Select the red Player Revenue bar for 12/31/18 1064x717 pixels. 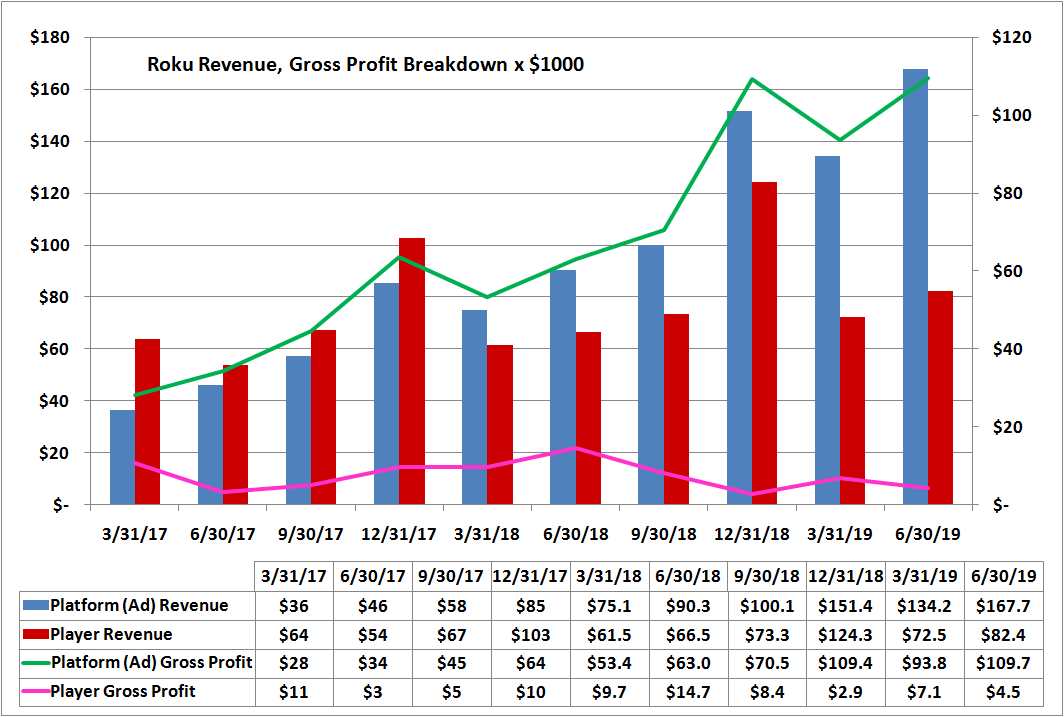click(x=764, y=343)
